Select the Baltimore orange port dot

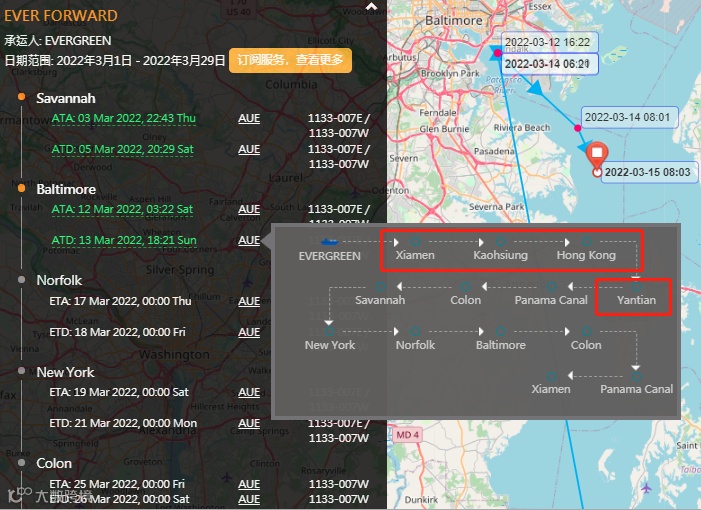21,188
